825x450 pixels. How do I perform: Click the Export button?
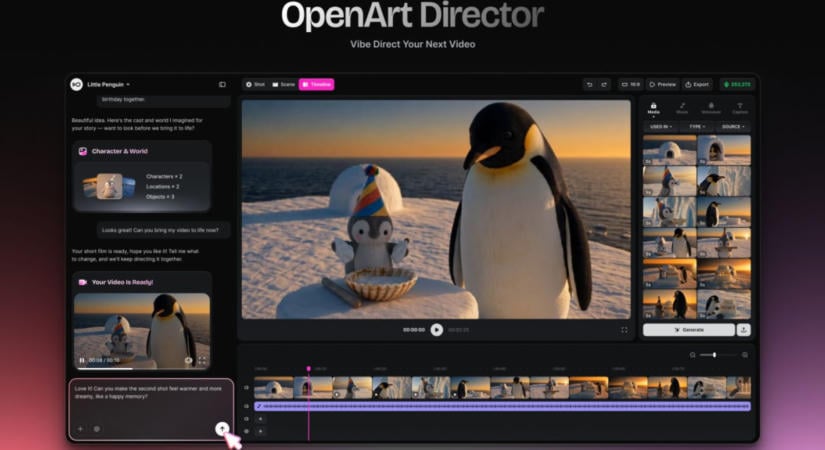697,84
